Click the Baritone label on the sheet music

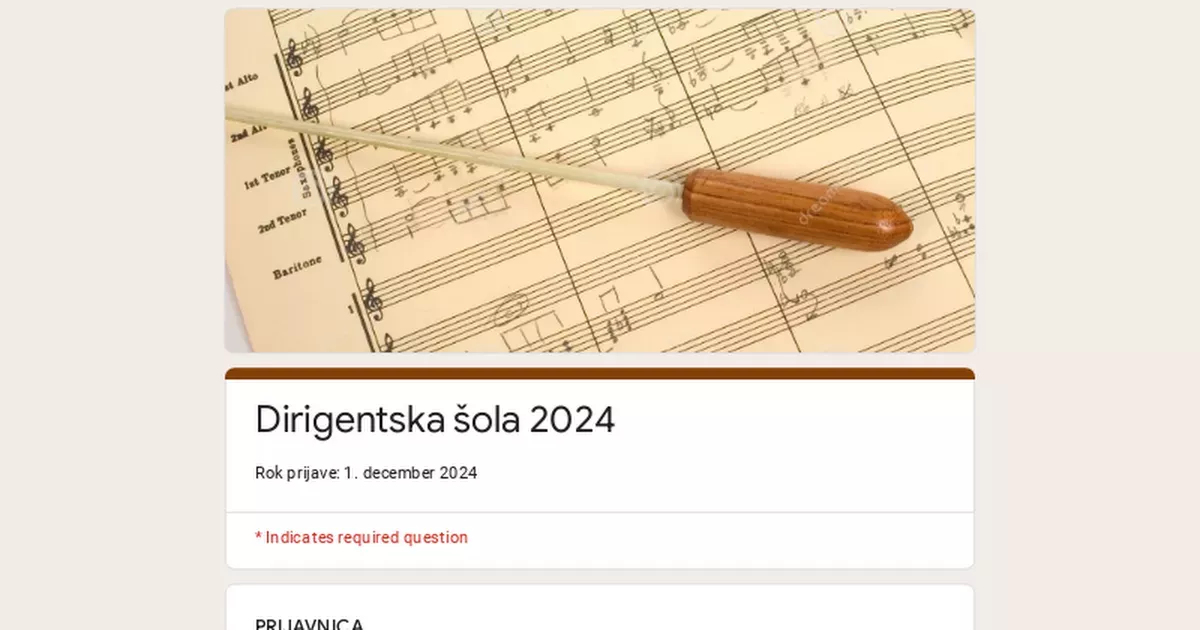click(297, 267)
